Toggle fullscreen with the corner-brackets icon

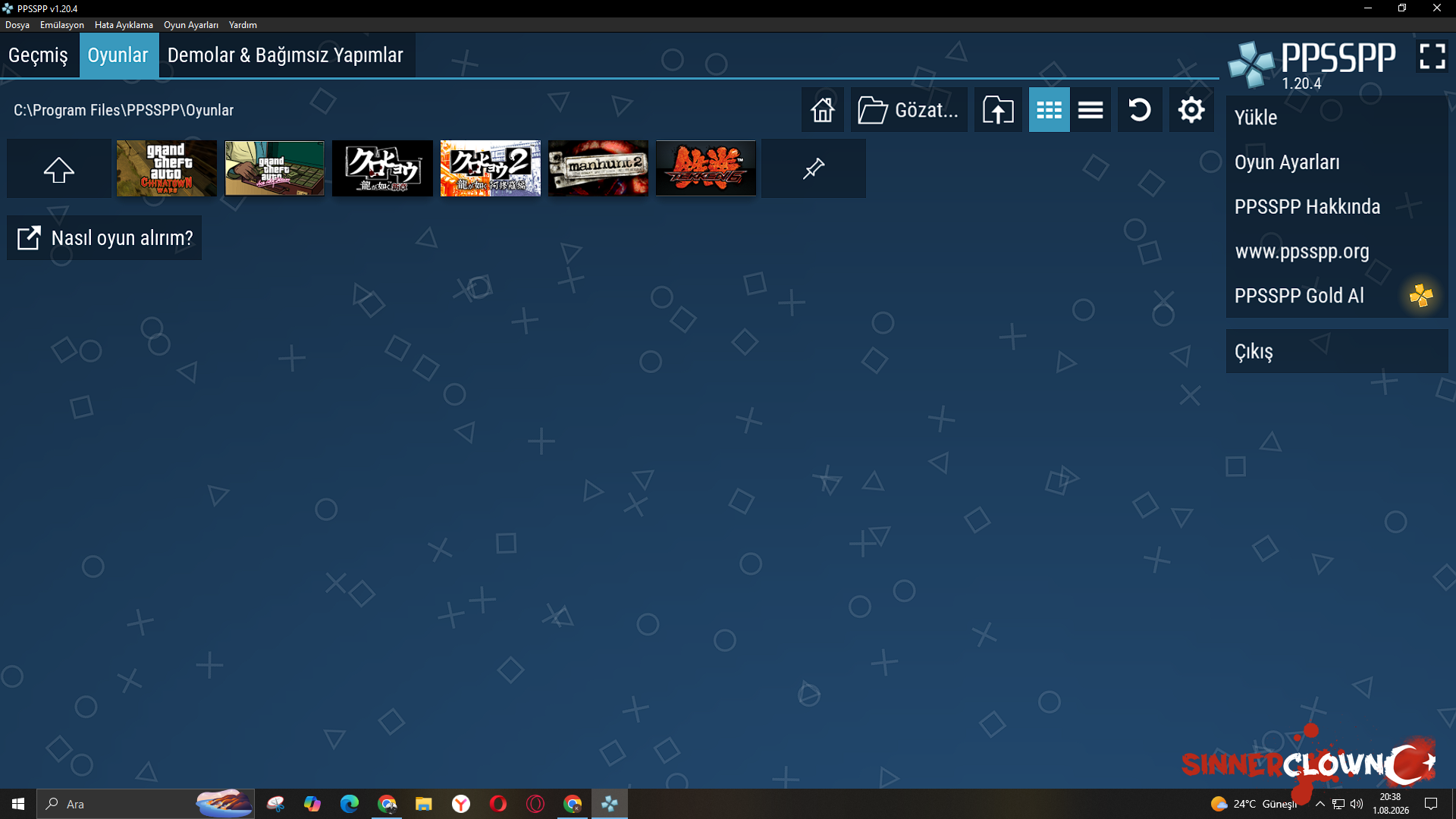[1432, 56]
